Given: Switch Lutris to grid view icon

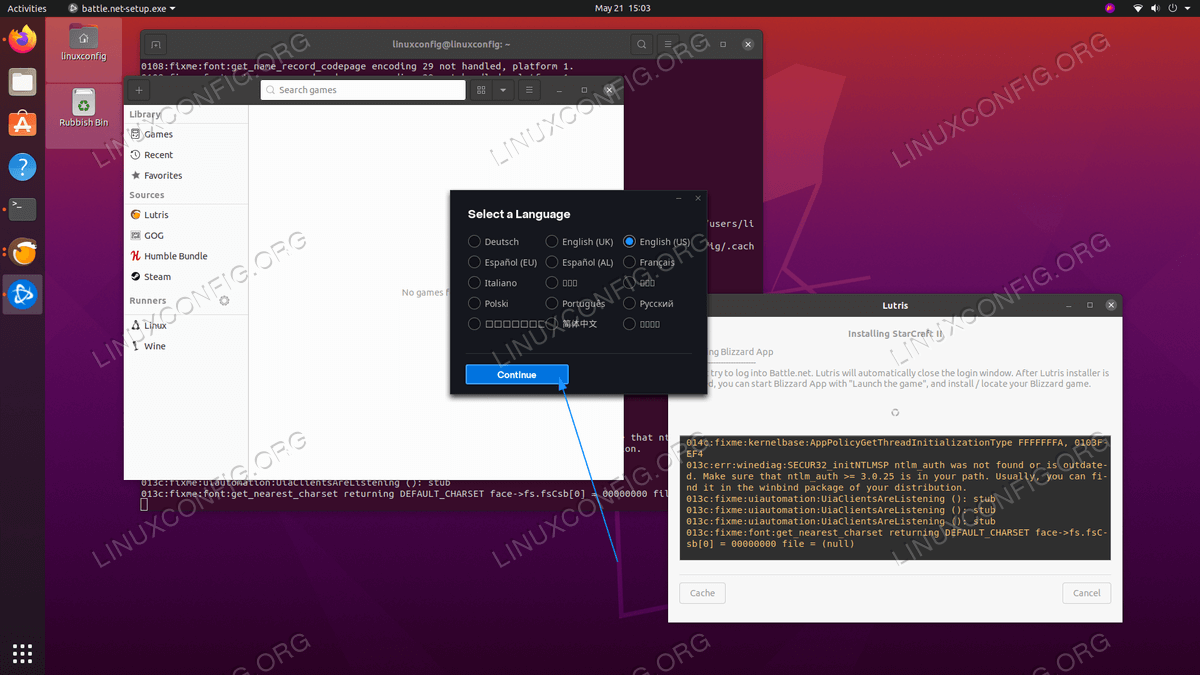Looking at the screenshot, I should [481, 90].
